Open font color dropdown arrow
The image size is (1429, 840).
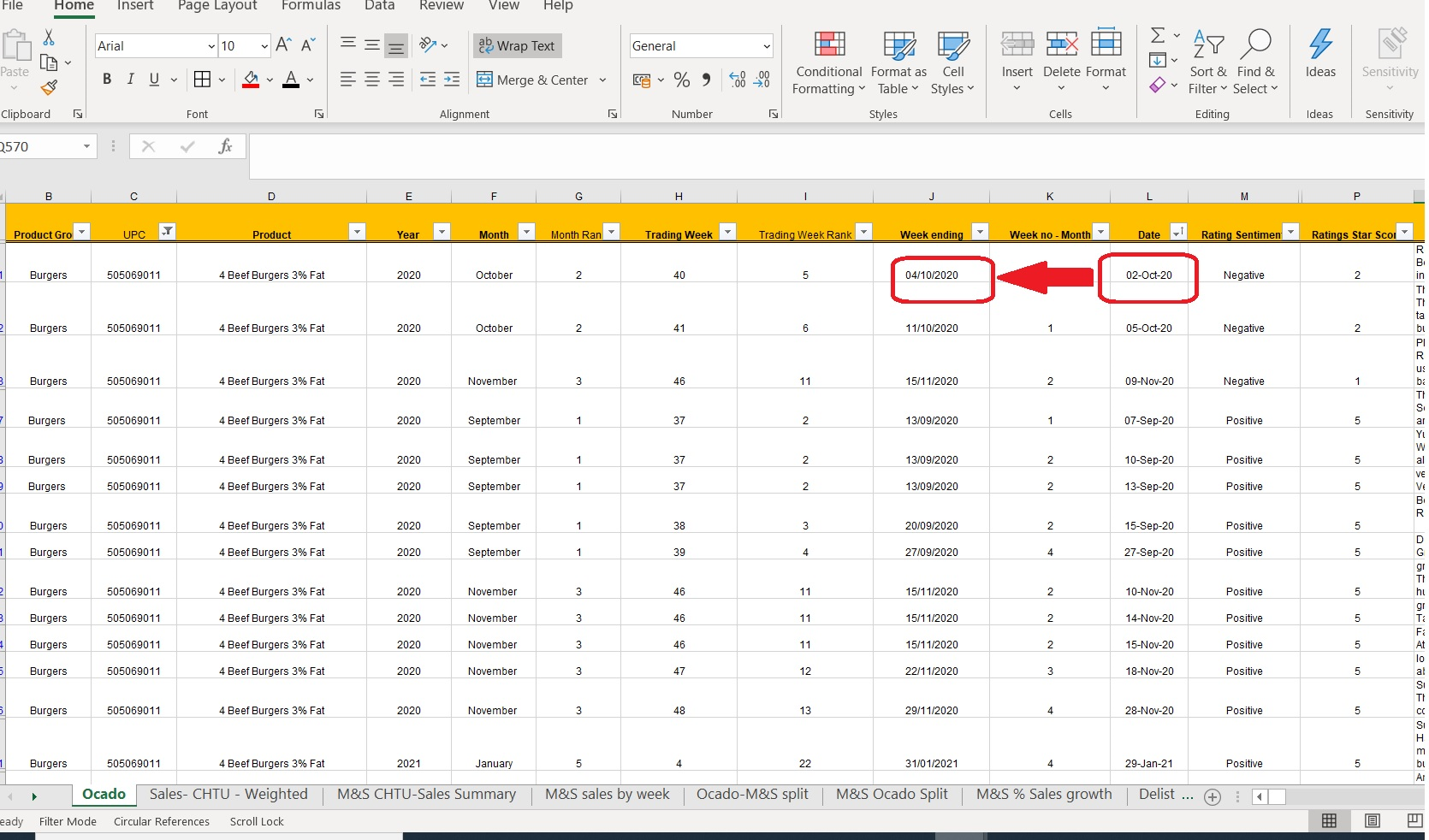[310, 80]
